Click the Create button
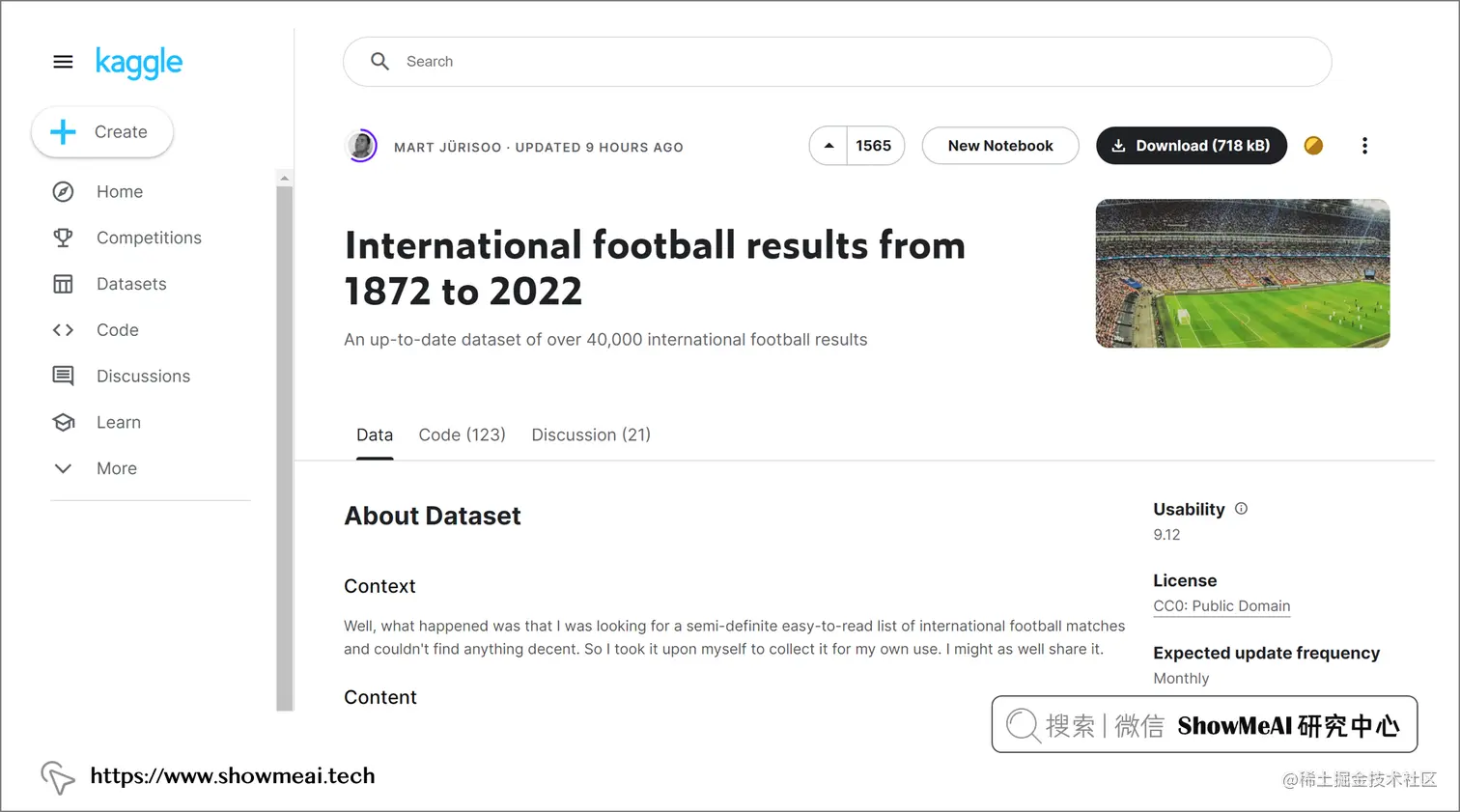Viewport: 1460px width, 812px height. (102, 132)
